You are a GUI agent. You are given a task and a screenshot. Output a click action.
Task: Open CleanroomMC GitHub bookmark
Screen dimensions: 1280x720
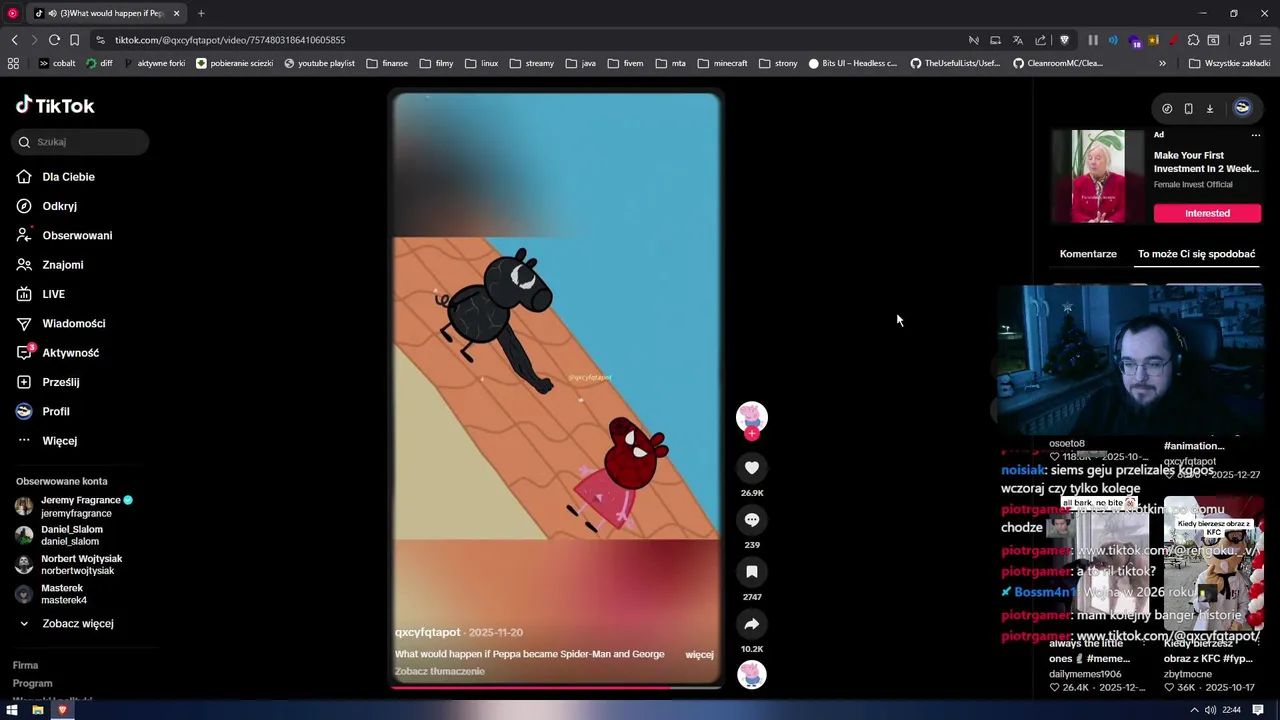click(1058, 63)
